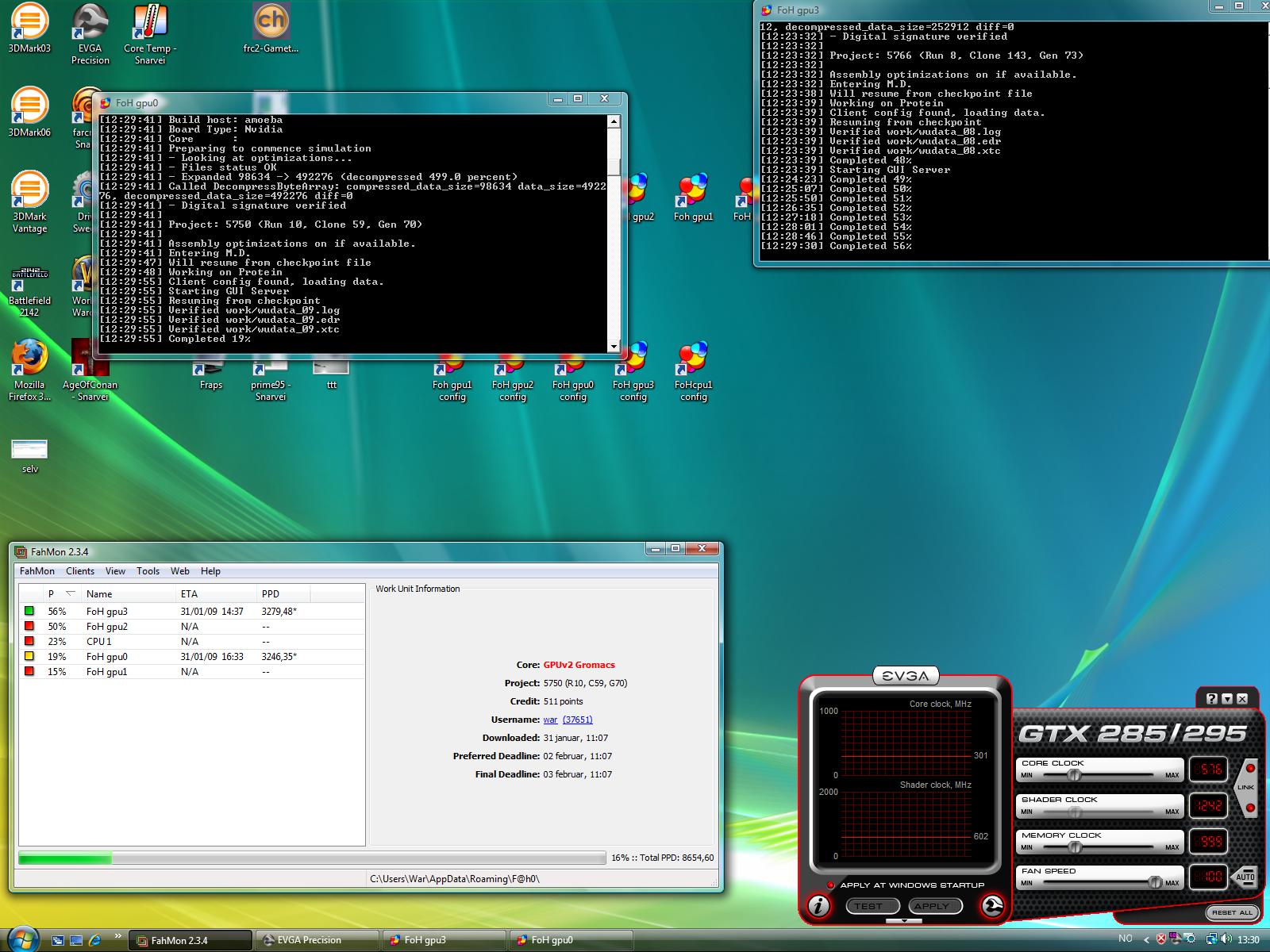This screenshot has width=1270, height=952.
Task: Click FoH gpu0 console scrollbar down arrow
Action: [614, 347]
